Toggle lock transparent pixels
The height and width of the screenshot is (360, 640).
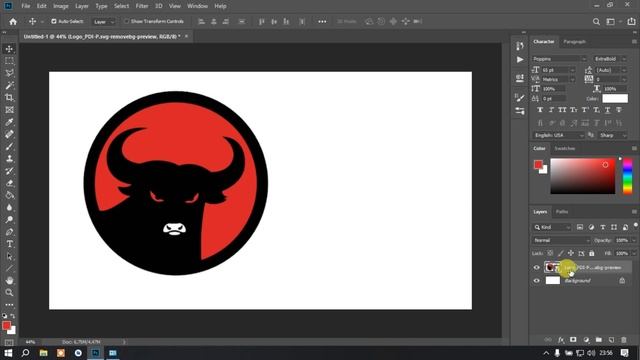[x=550, y=253]
